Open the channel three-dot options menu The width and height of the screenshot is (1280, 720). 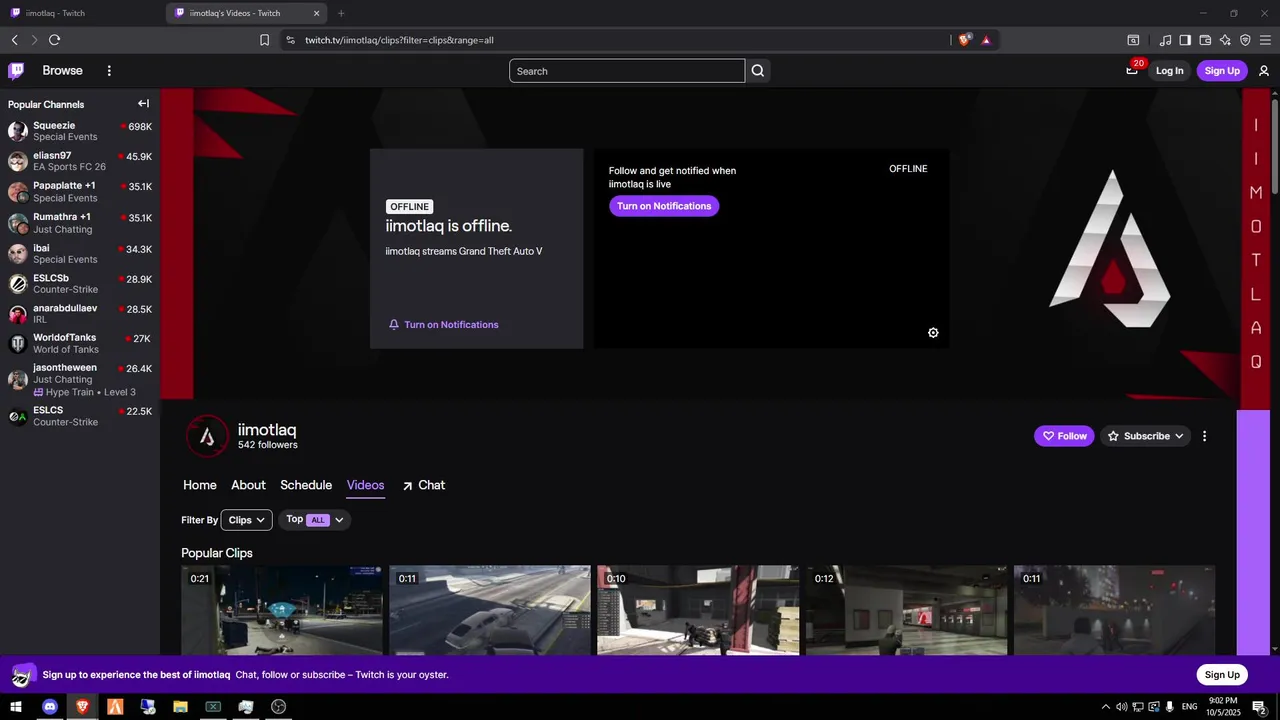click(1204, 436)
